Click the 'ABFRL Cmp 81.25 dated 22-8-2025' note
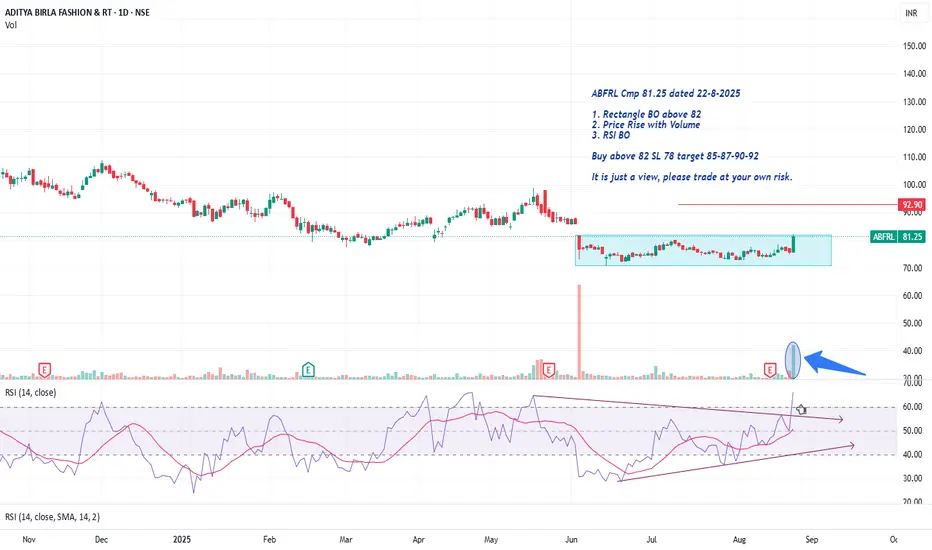 click(x=666, y=93)
